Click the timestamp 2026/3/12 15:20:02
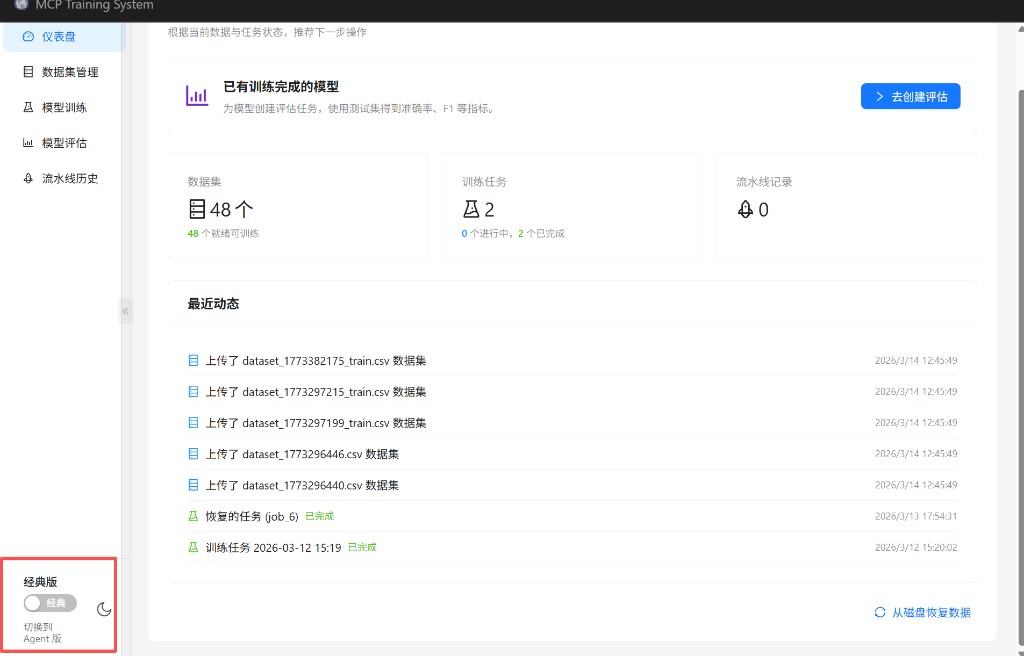The image size is (1024, 656). tap(916, 547)
